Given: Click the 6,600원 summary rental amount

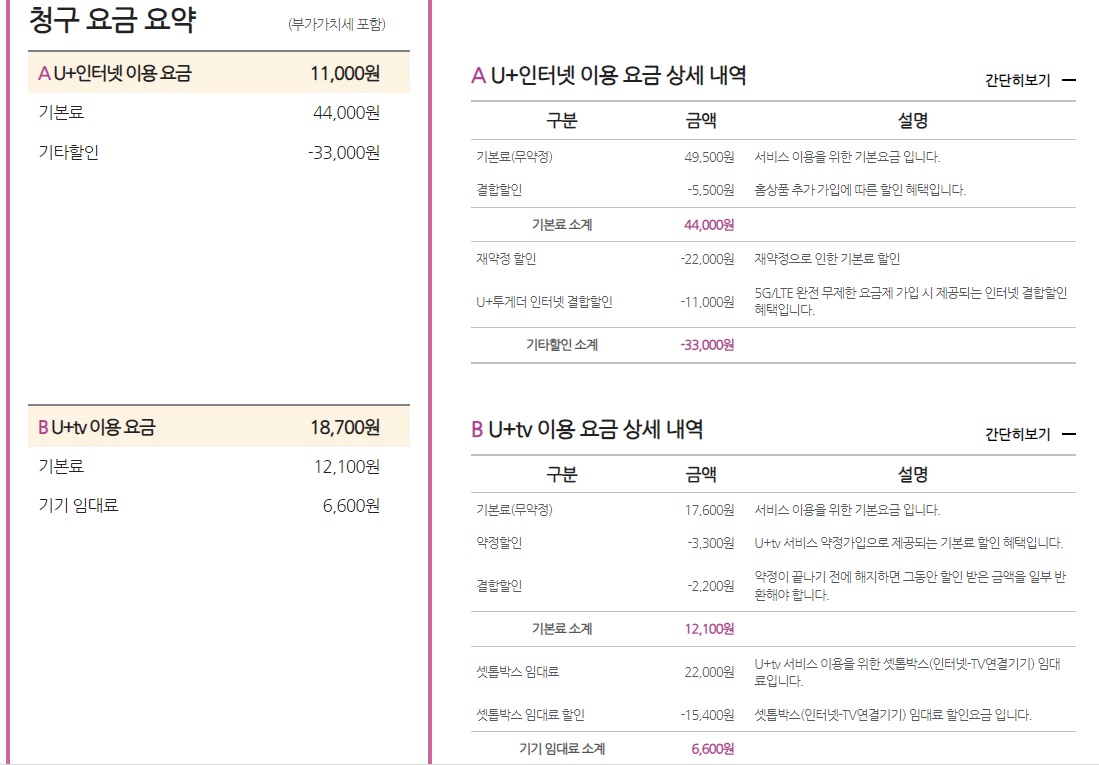Looking at the screenshot, I should point(351,506).
